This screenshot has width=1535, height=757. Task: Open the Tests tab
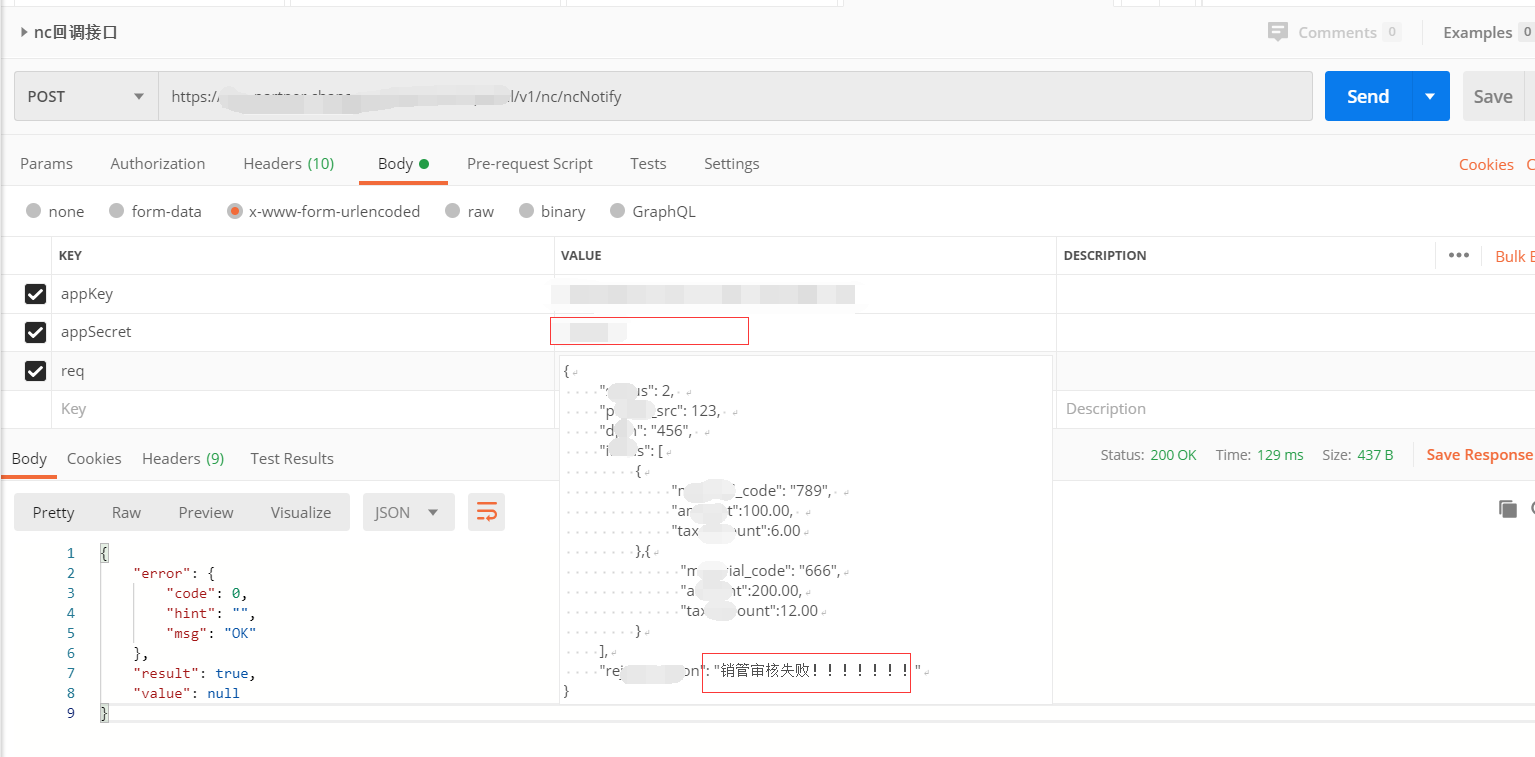[x=648, y=163]
